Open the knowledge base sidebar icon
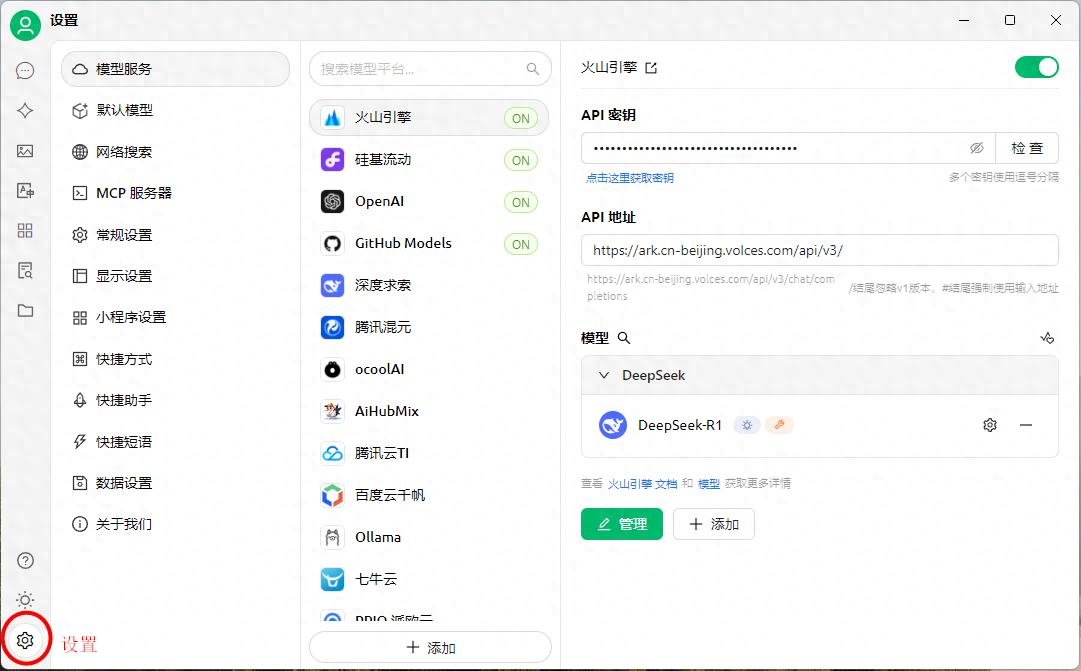Viewport: 1081px width, 671px height. (25, 270)
